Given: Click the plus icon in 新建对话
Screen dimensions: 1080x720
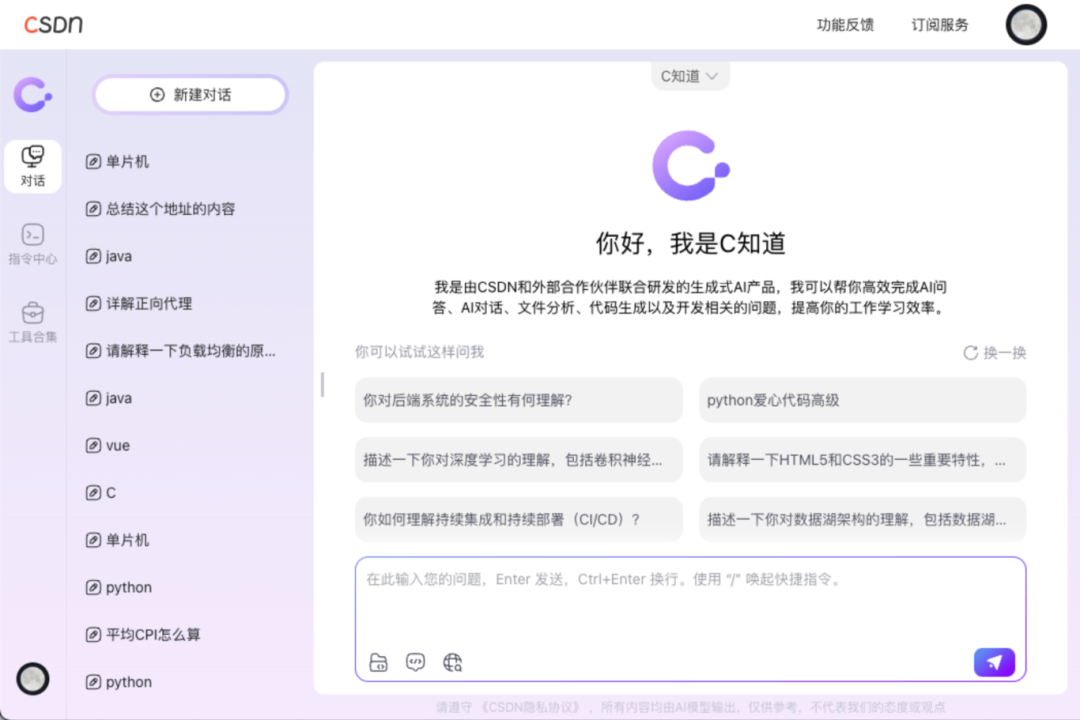Looking at the screenshot, I should [157, 94].
